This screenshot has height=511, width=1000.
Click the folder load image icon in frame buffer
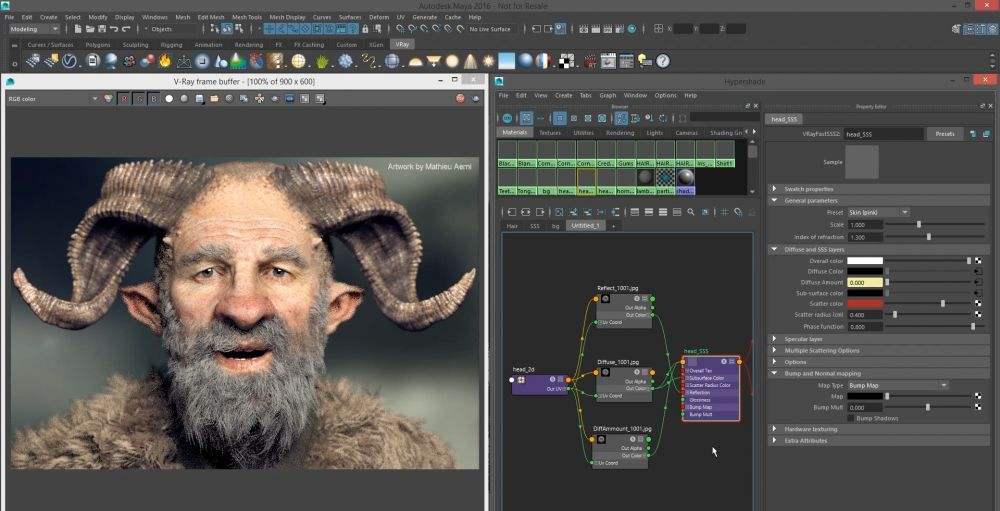point(214,99)
